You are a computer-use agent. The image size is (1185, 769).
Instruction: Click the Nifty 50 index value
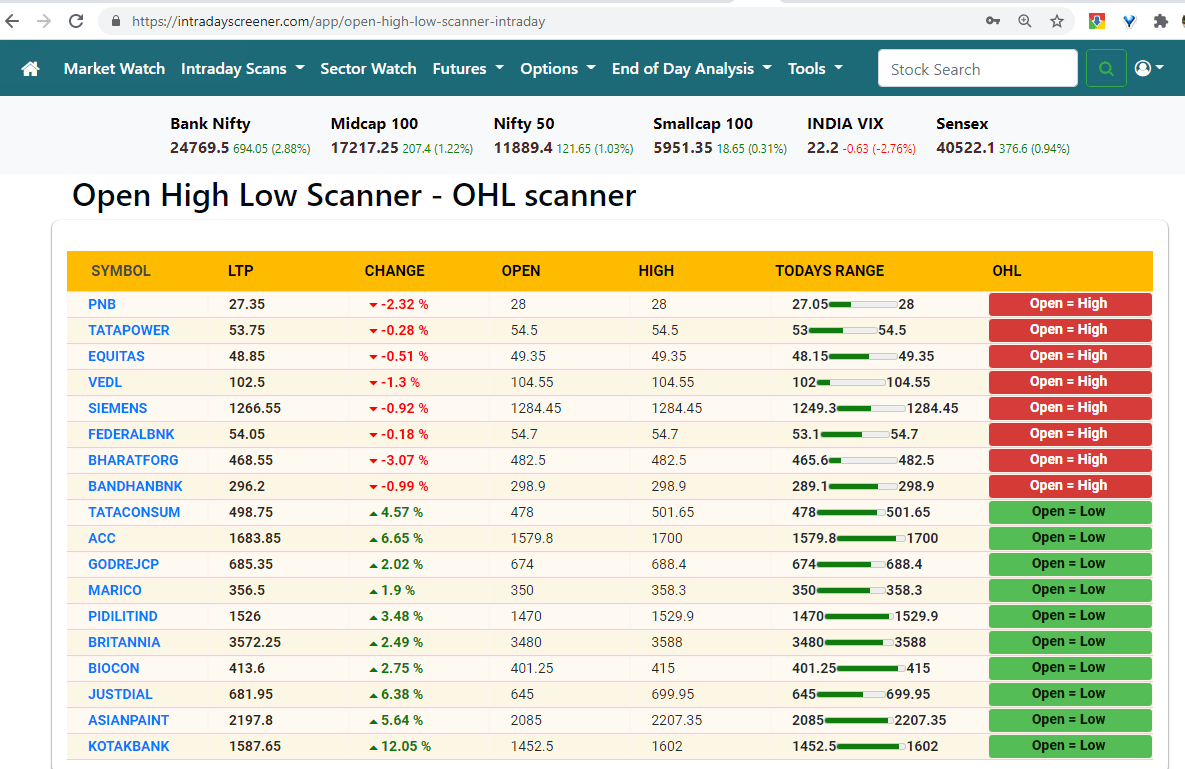click(523, 148)
